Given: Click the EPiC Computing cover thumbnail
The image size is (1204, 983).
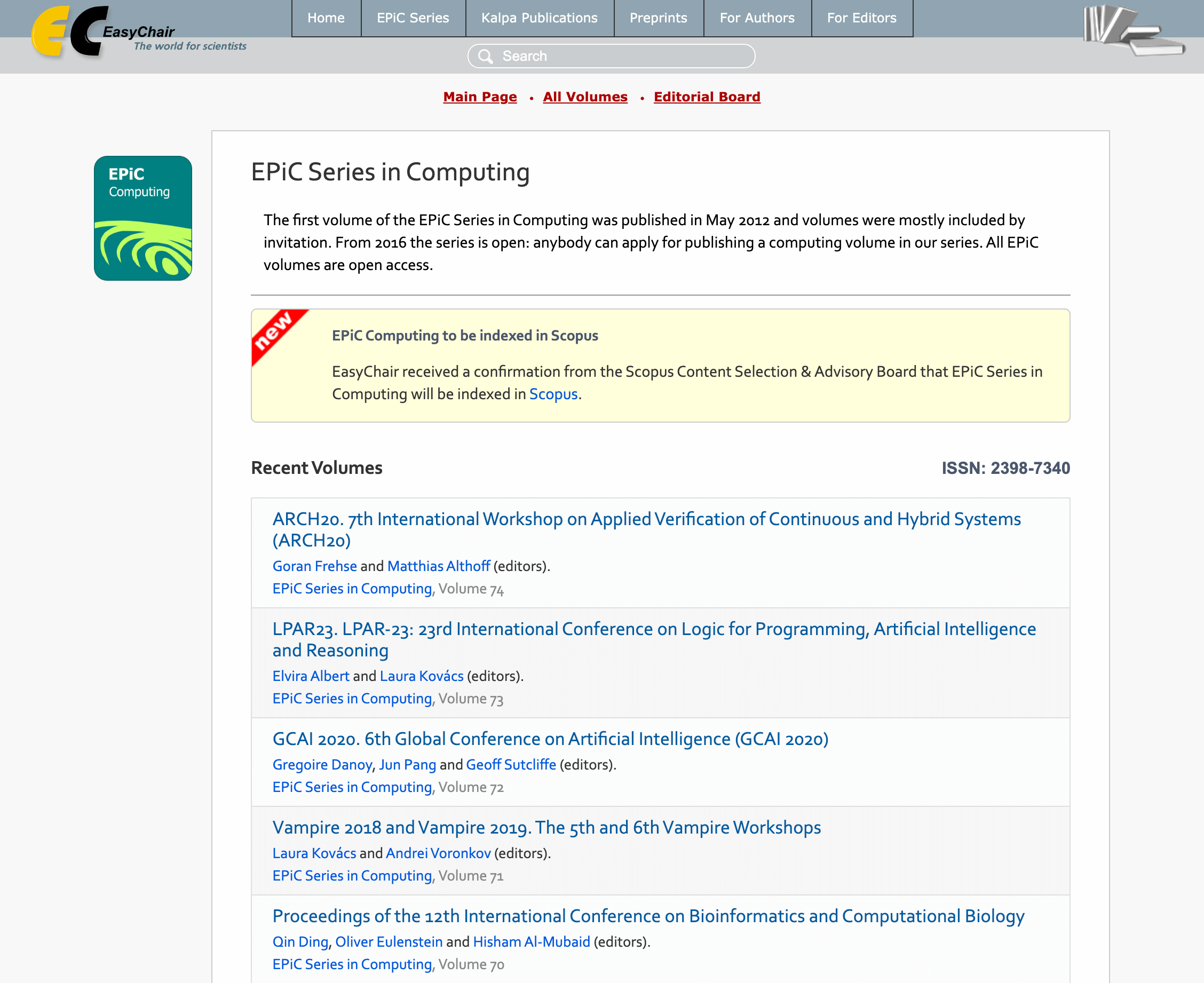Looking at the screenshot, I should [142, 218].
